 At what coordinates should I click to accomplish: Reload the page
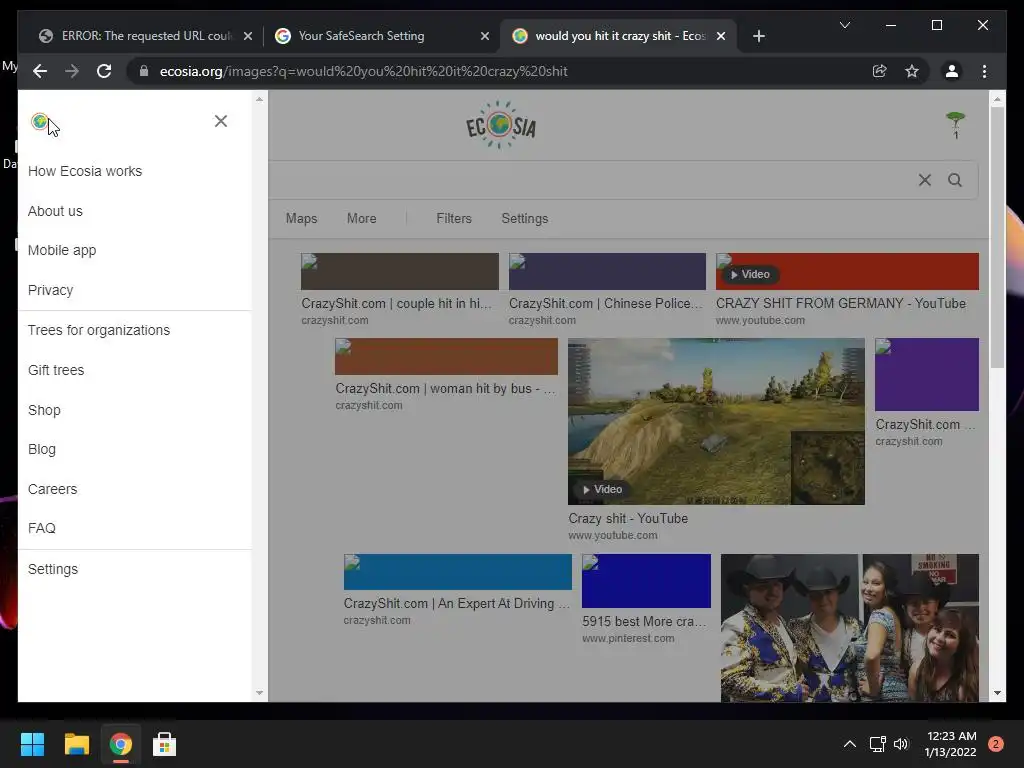pos(104,71)
